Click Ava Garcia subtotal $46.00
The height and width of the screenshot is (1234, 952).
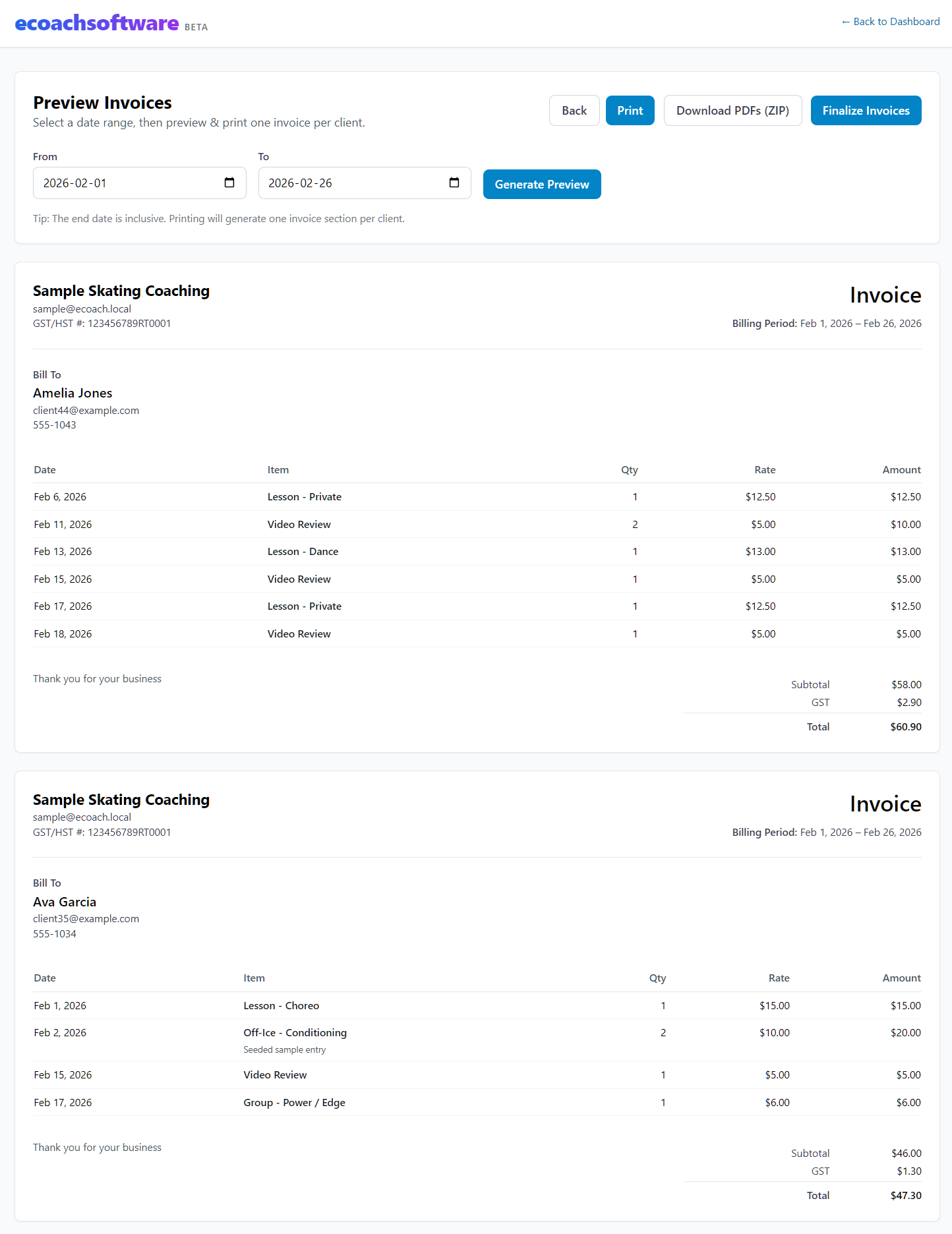coord(907,1154)
